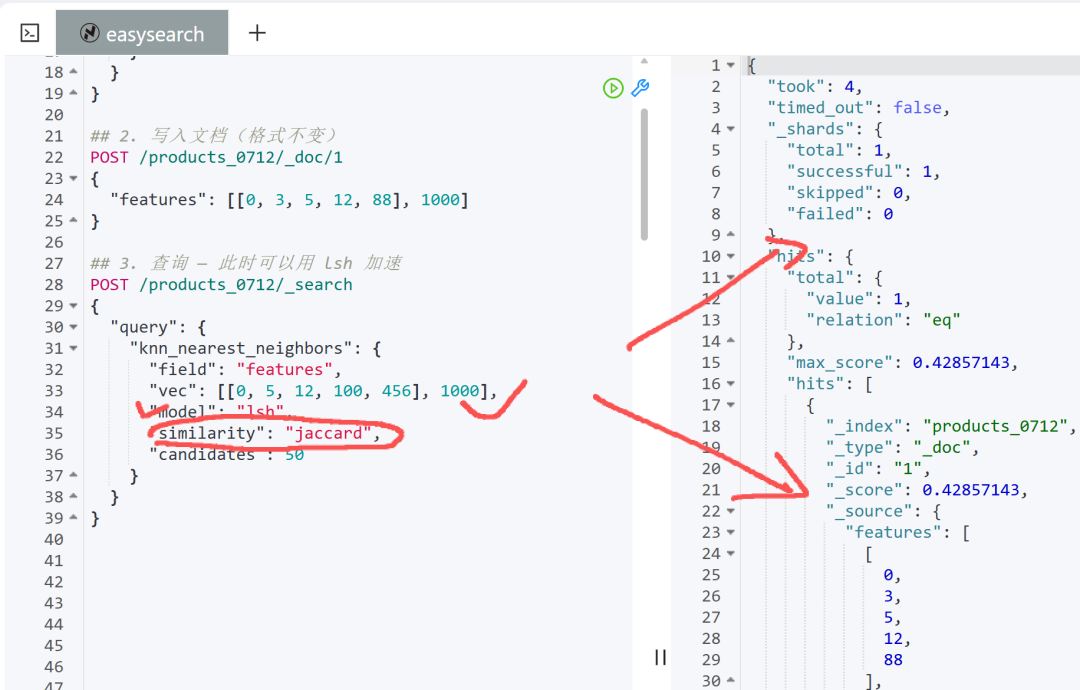Click the "lsh" model value

click(260, 412)
